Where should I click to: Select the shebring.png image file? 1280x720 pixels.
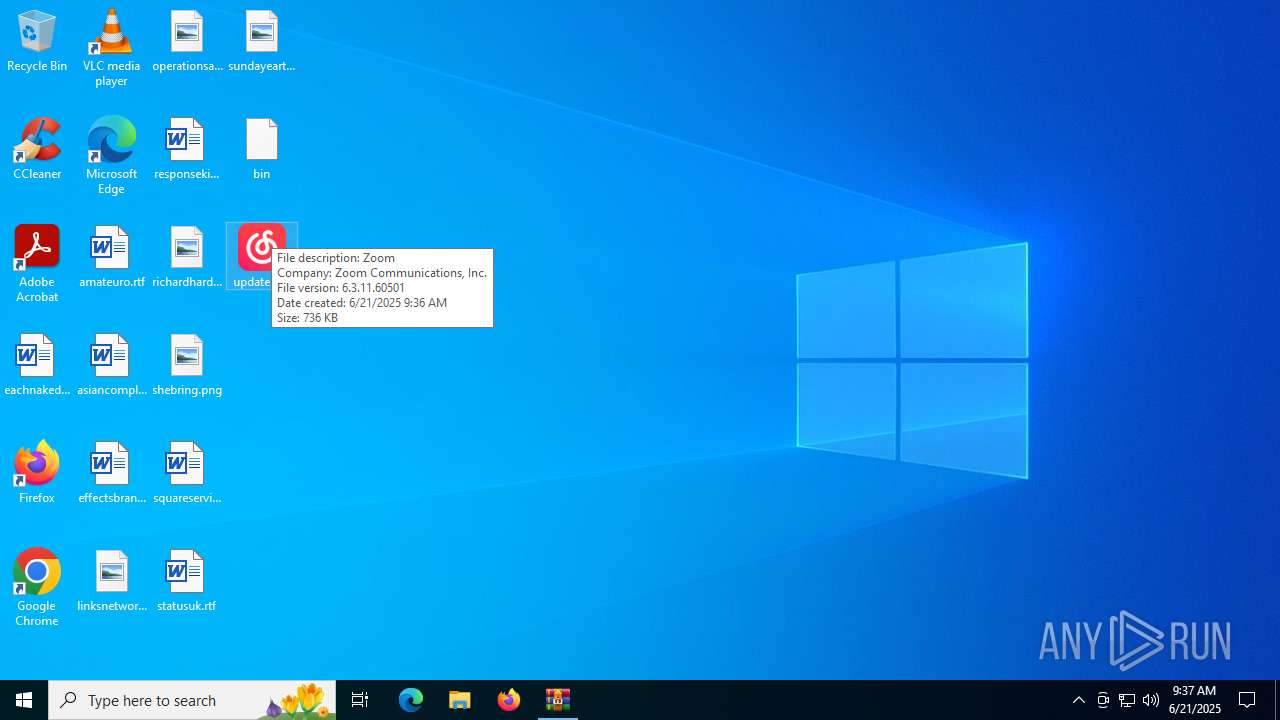(x=187, y=366)
